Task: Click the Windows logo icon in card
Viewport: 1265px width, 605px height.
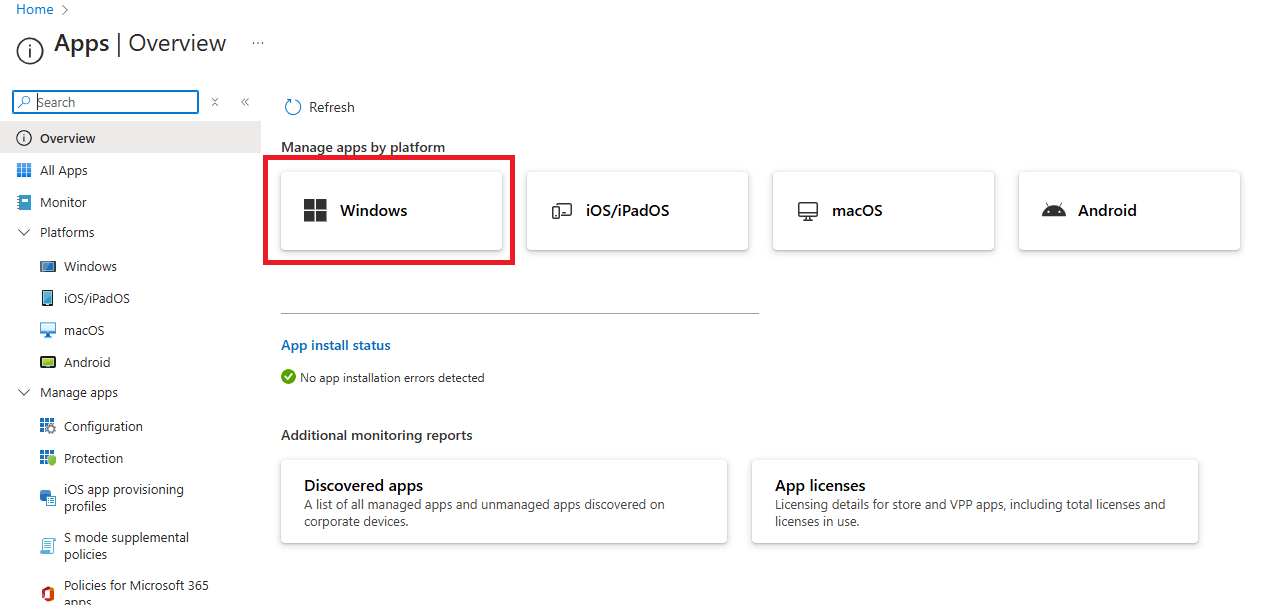Action: pyautogui.click(x=315, y=211)
